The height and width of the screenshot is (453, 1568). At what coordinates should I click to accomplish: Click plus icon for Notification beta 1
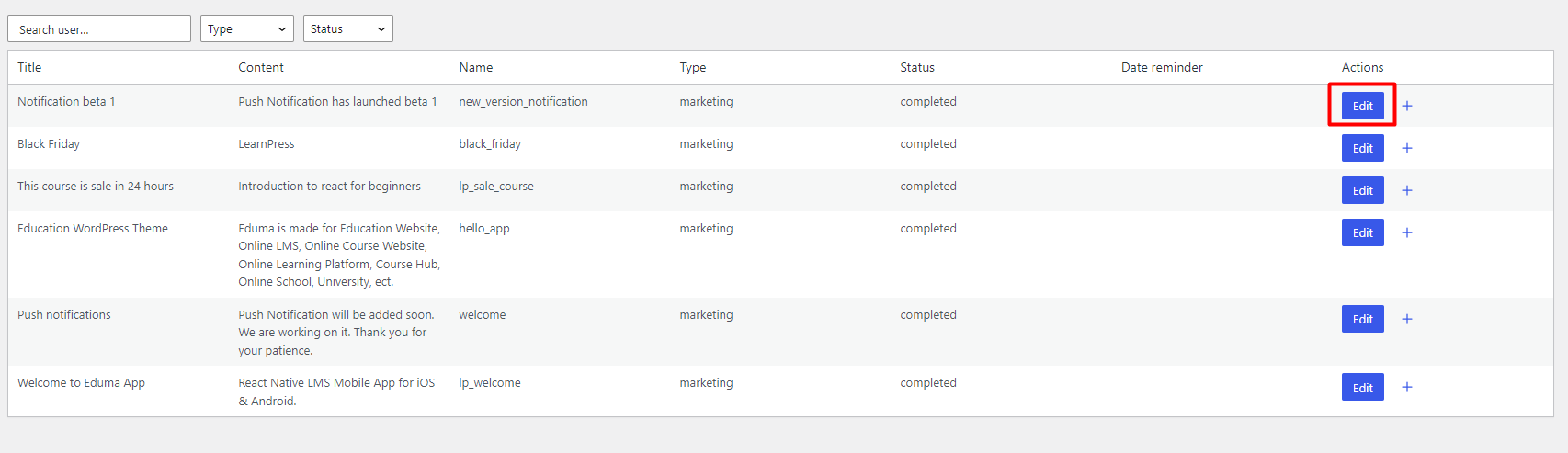point(1406,106)
